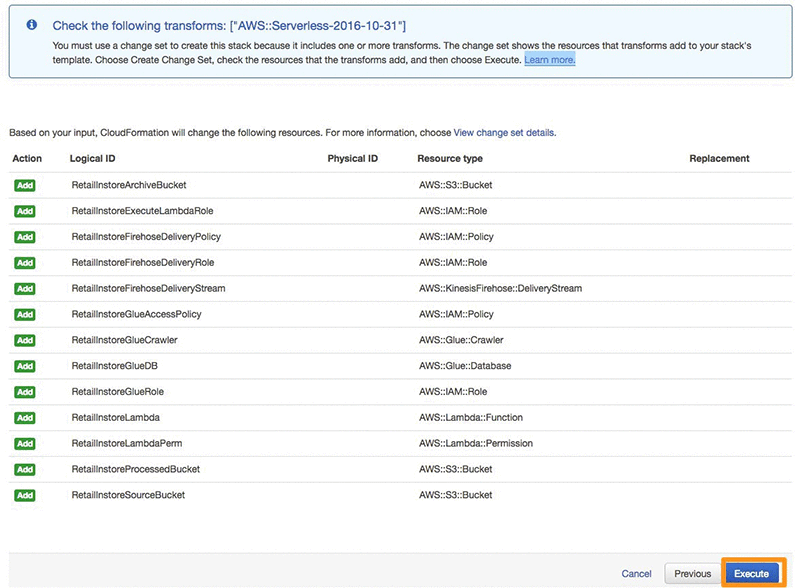Click the Add badge for RetailInstoreFirehoseDeliveryStream
This screenshot has width=800, height=588.
point(24,288)
